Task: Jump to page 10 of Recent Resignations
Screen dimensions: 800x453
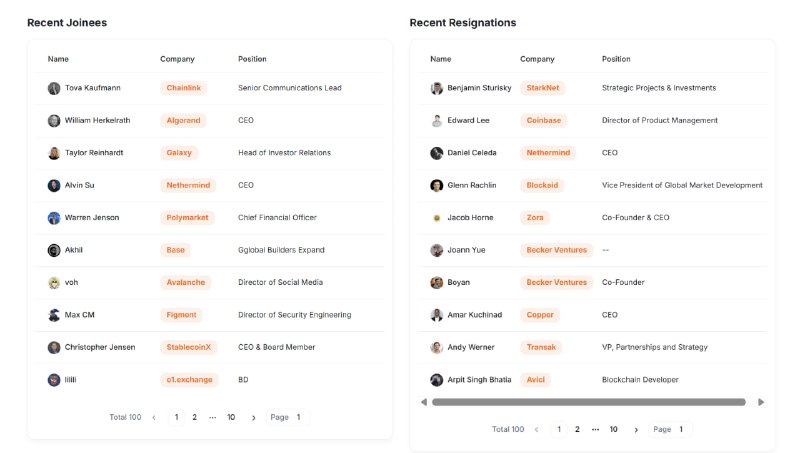Action: click(x=613, y=430)
